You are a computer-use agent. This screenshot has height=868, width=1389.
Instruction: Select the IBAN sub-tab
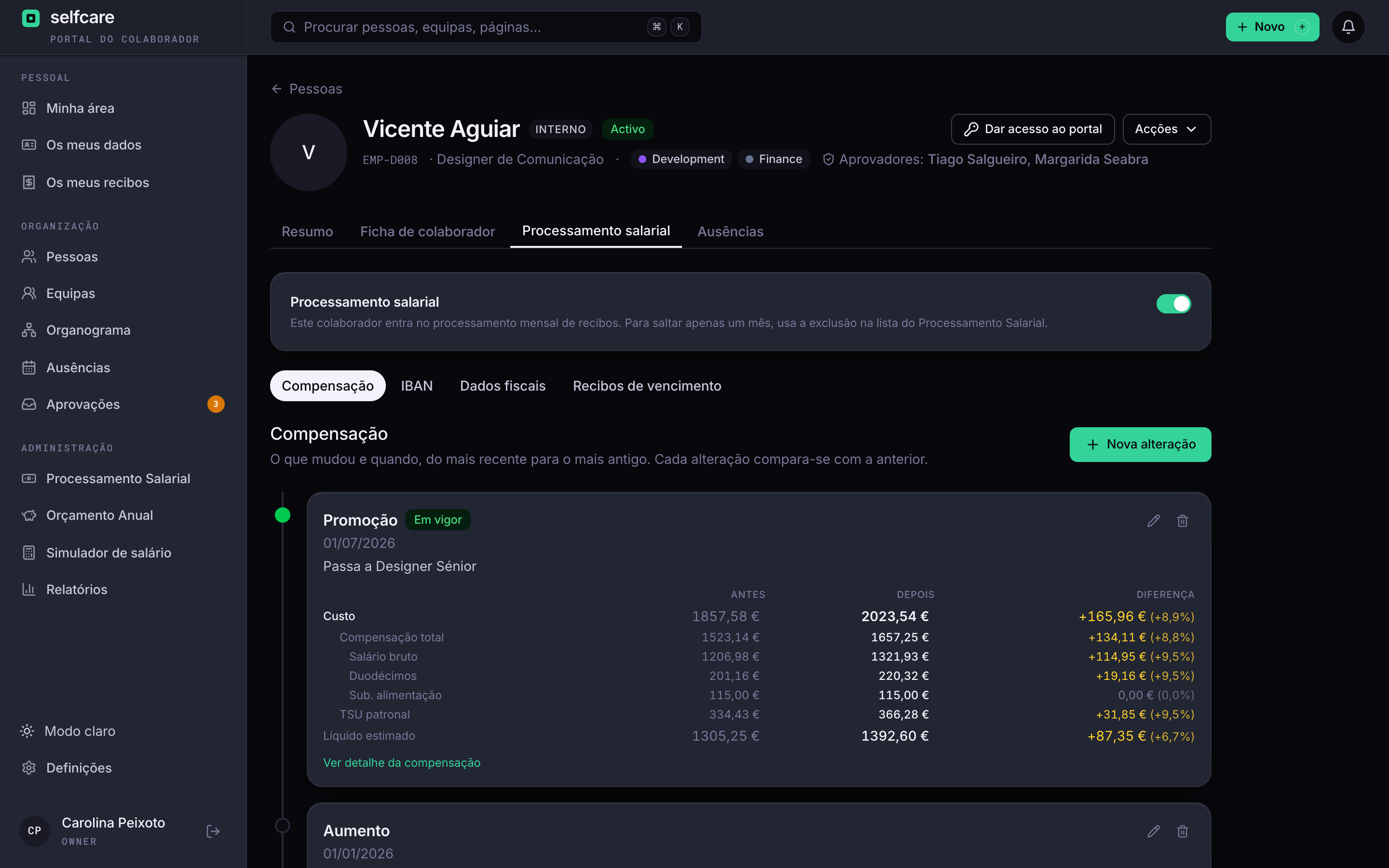tap(417, 386)
